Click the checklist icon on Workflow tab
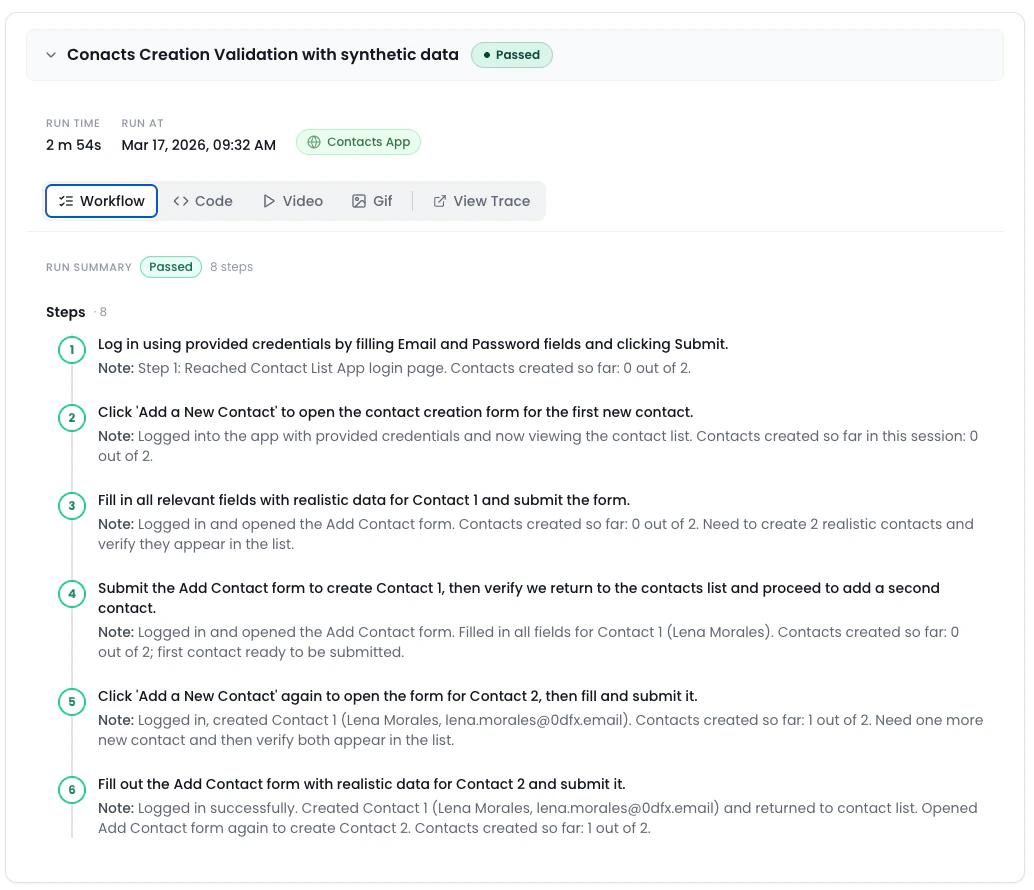 [x=66, y=201]
